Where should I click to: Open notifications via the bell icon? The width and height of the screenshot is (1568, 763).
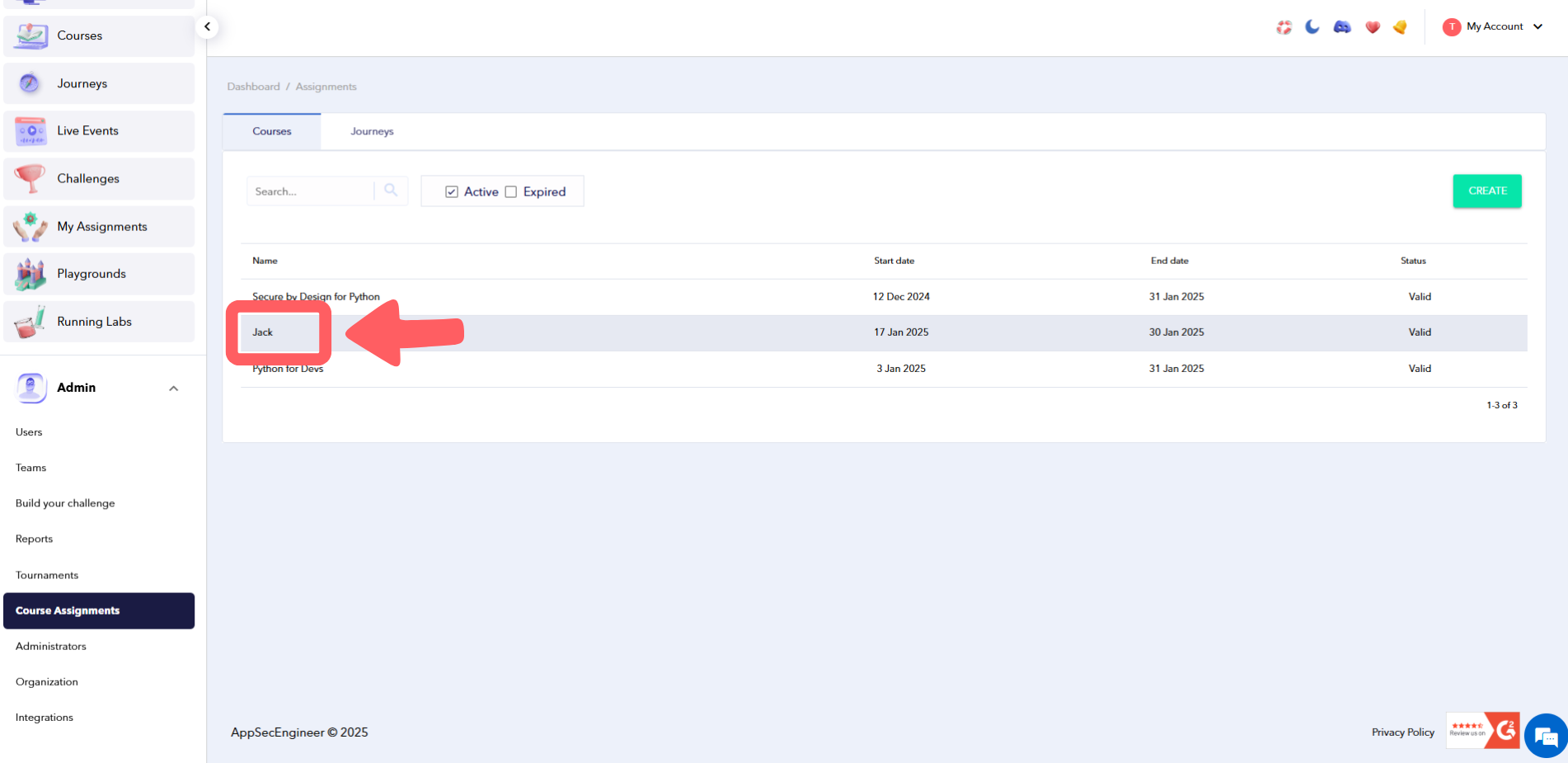1400,27
